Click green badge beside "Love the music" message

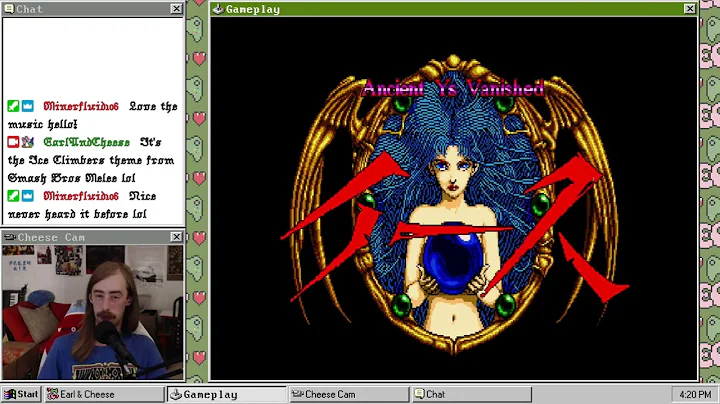pyautogui.click(x=13, y=106)
